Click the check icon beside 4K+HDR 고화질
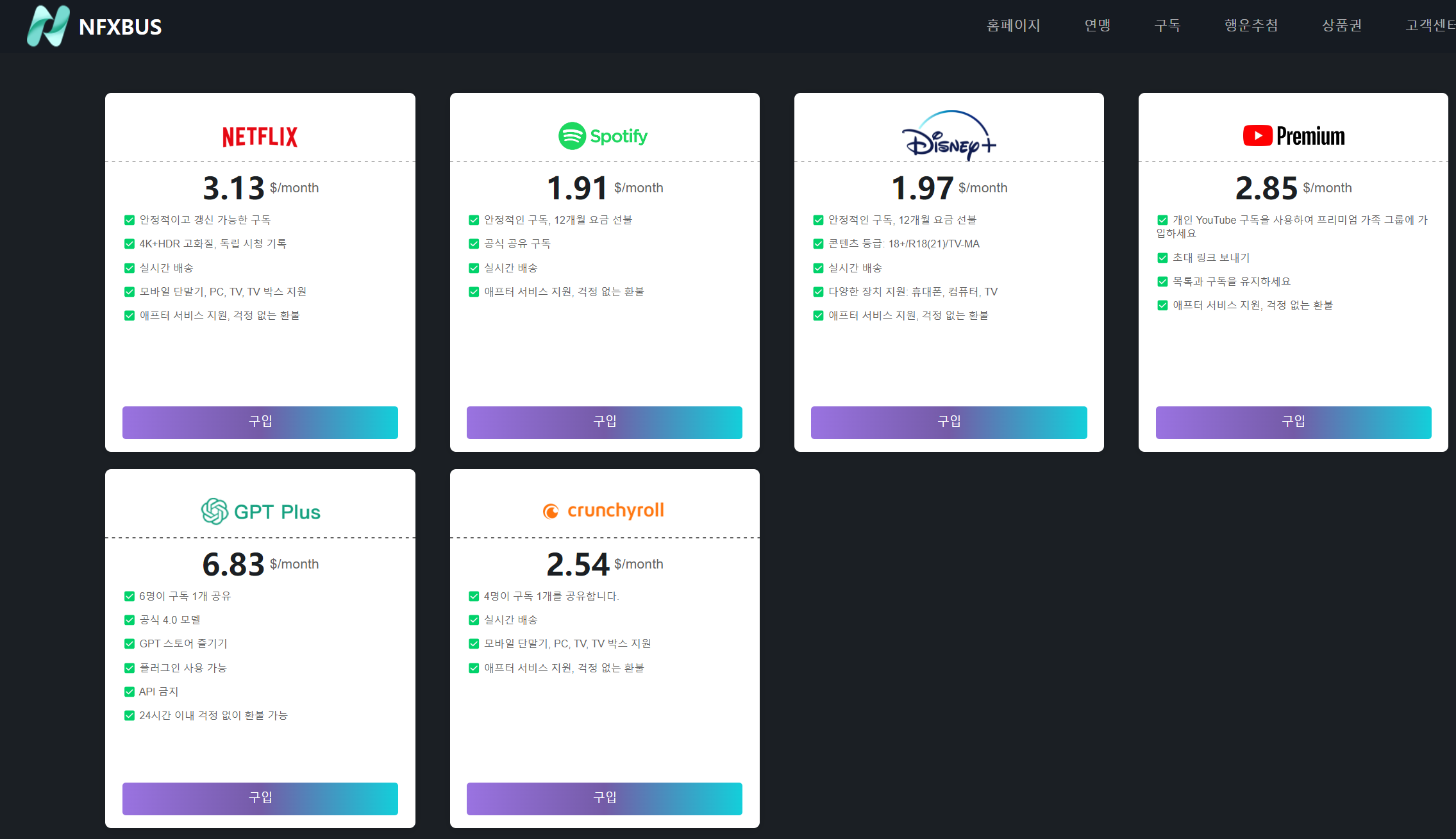1456x839 pixels. click(x=130, y=244)
